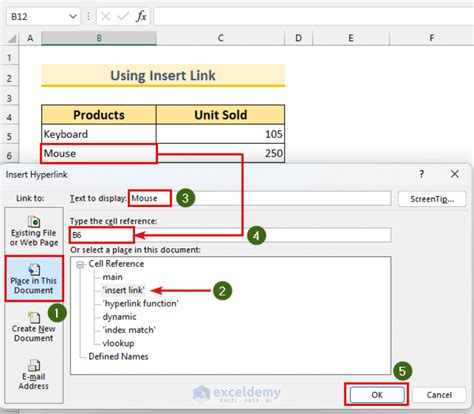Open the Name Box dropdown arrow
This screenshot has height=414, width=474.
(x=73, y=16)
